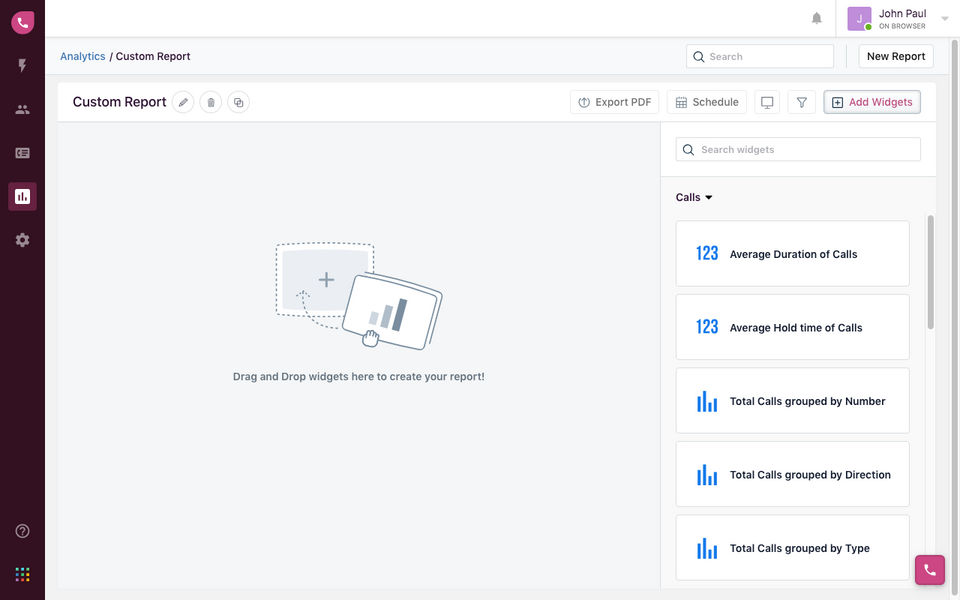Click the trash delete report icon
This screenshot has height=600, width=960.
click(x=210, y=102)
